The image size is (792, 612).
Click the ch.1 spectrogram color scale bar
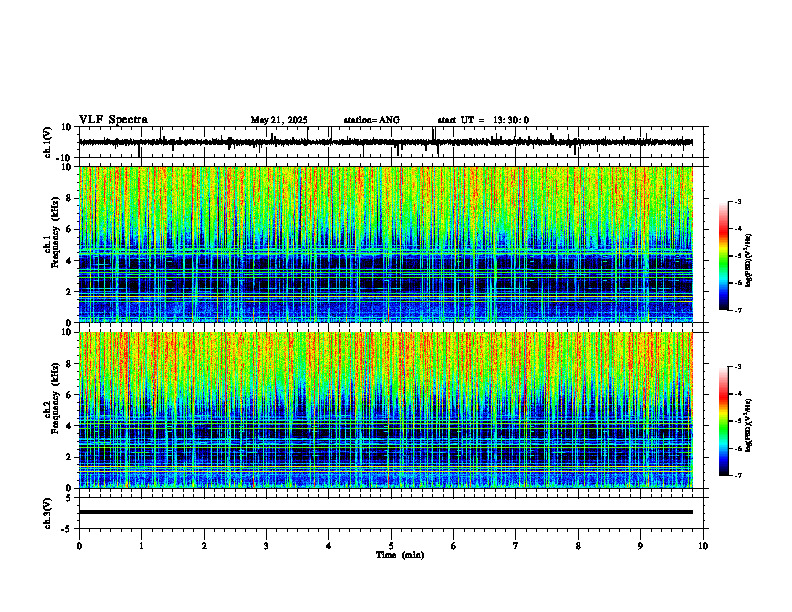pyautogui.click(x=724, y=256)
